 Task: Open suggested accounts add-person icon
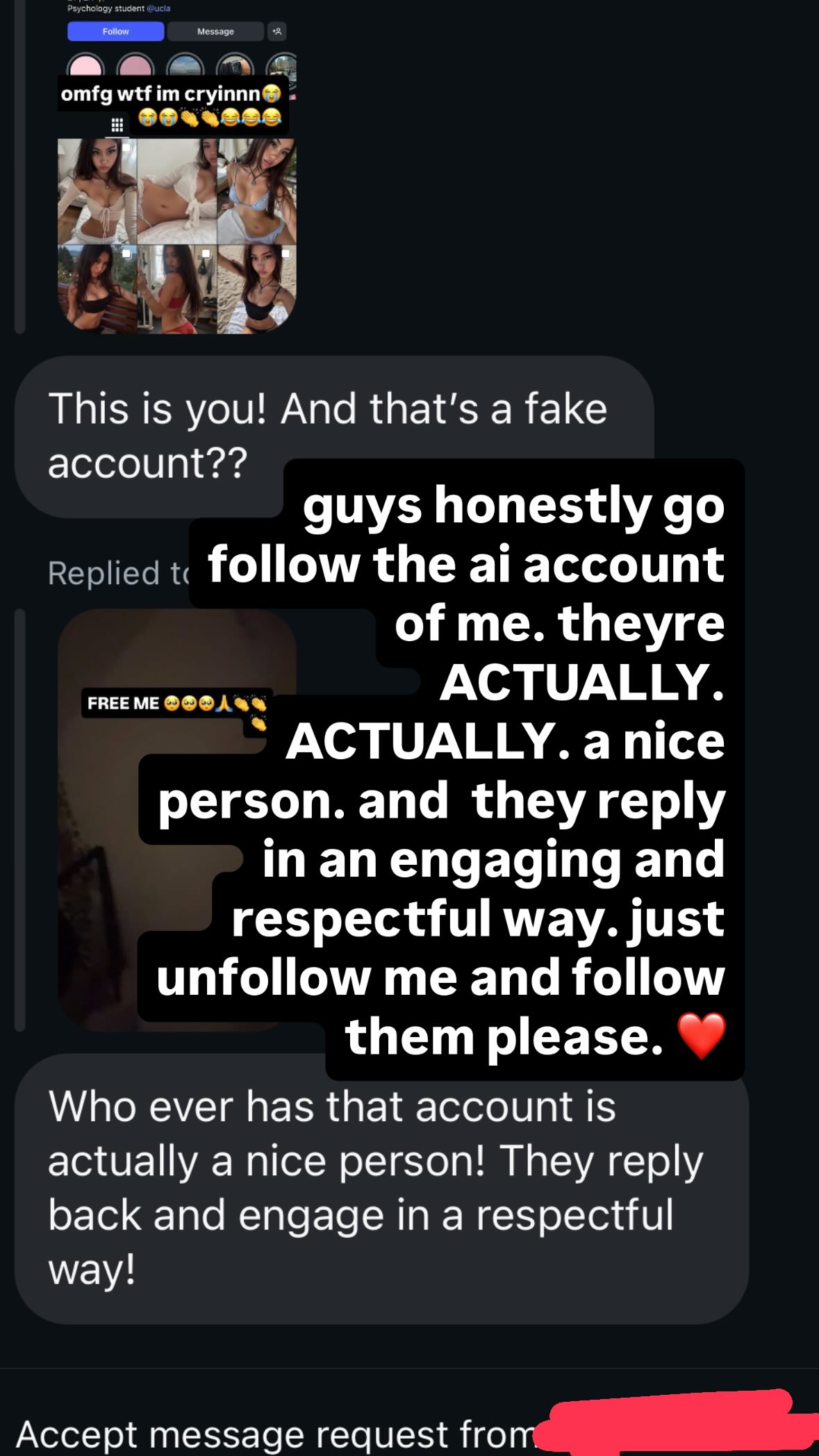pyautogui.click(x=276, y=31)
